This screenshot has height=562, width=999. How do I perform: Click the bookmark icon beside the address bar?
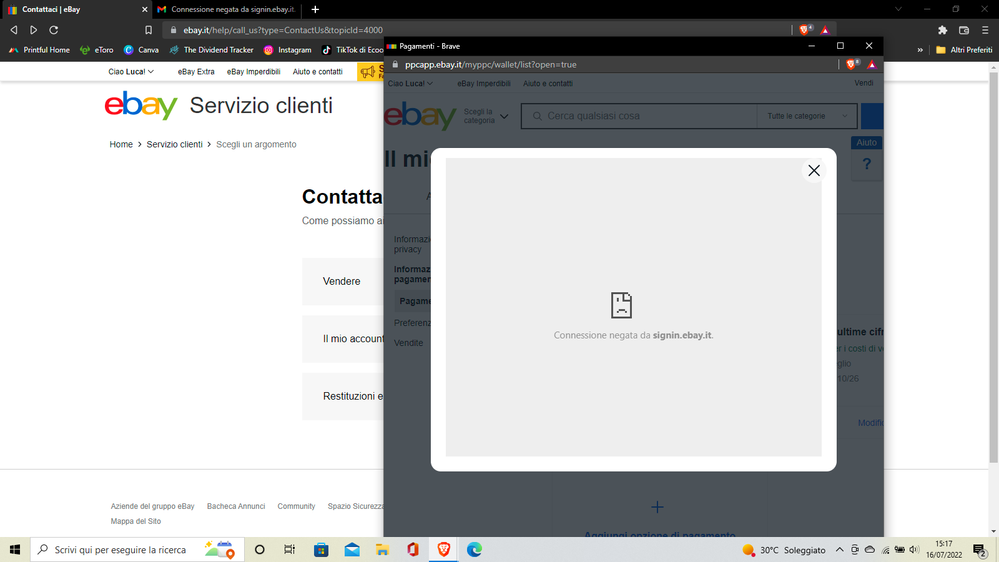point(149,30)
